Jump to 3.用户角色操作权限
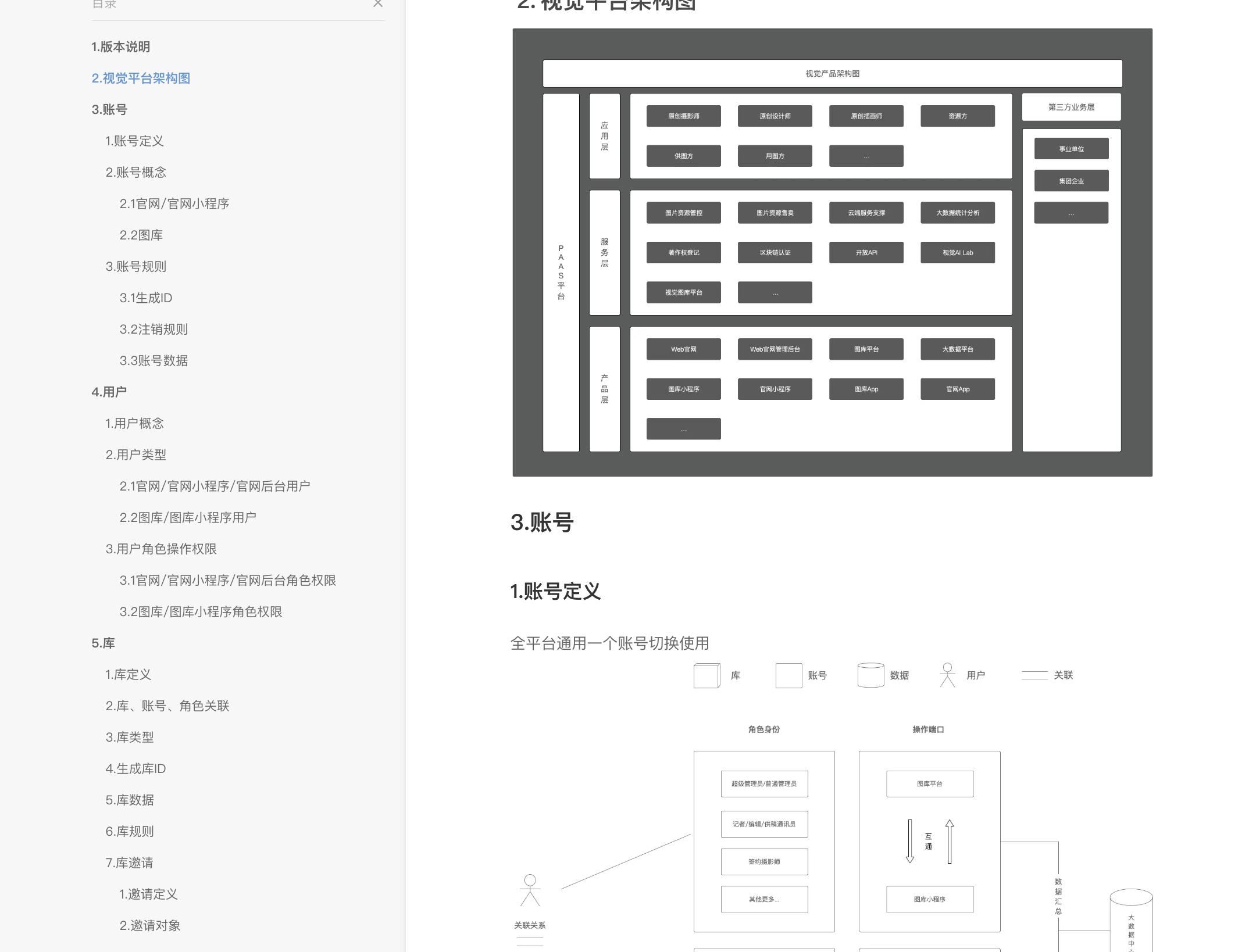This screenshot has width=1256, height=952. coord(161,549)
